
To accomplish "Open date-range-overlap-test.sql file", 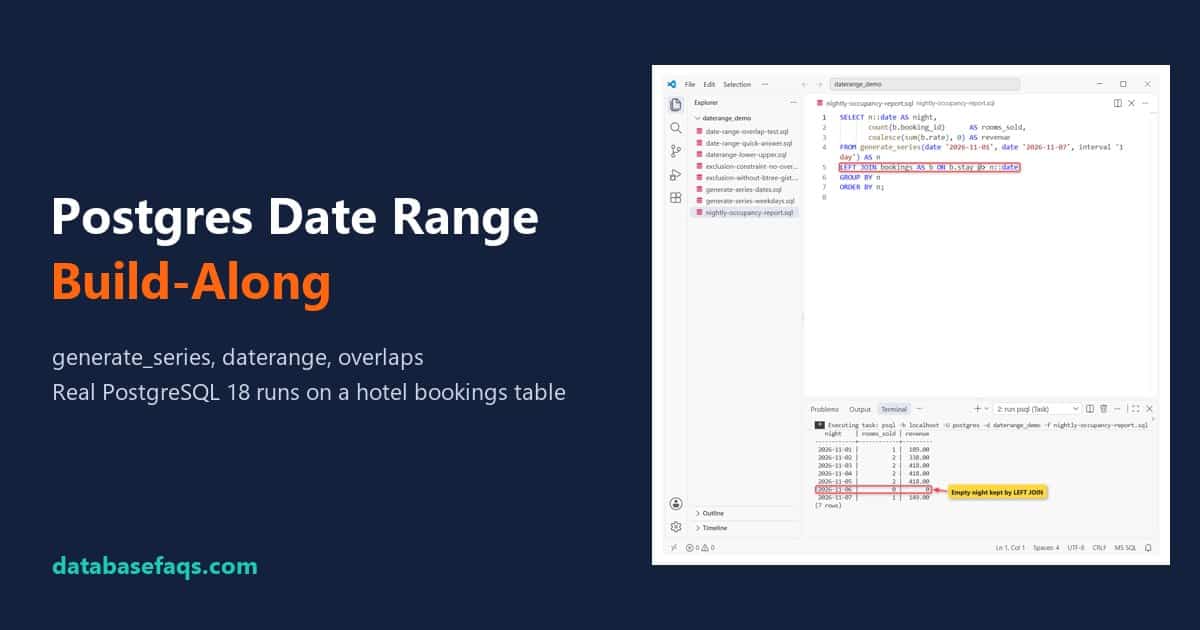I will [x=748, y=131].
